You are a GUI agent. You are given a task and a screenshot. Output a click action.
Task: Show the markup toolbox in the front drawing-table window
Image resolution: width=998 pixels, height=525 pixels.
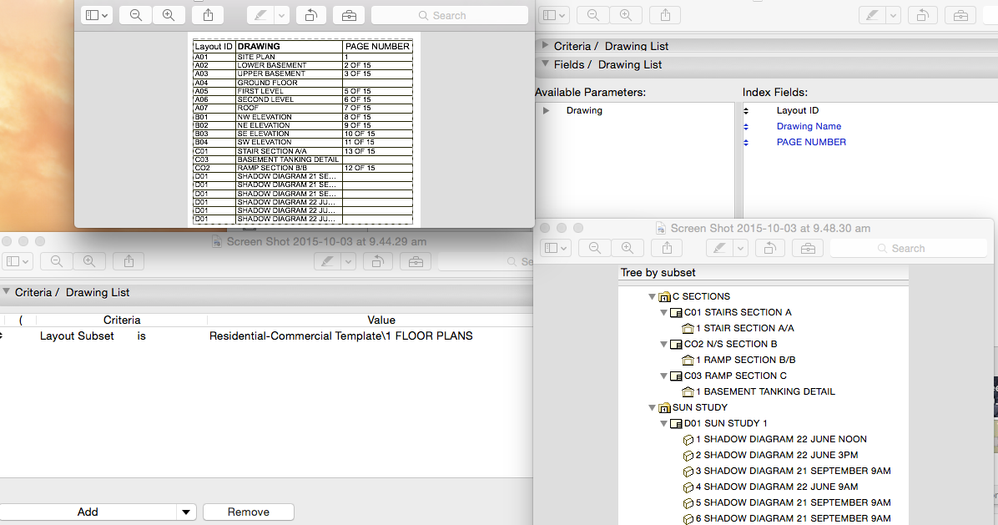click(349, 15)
